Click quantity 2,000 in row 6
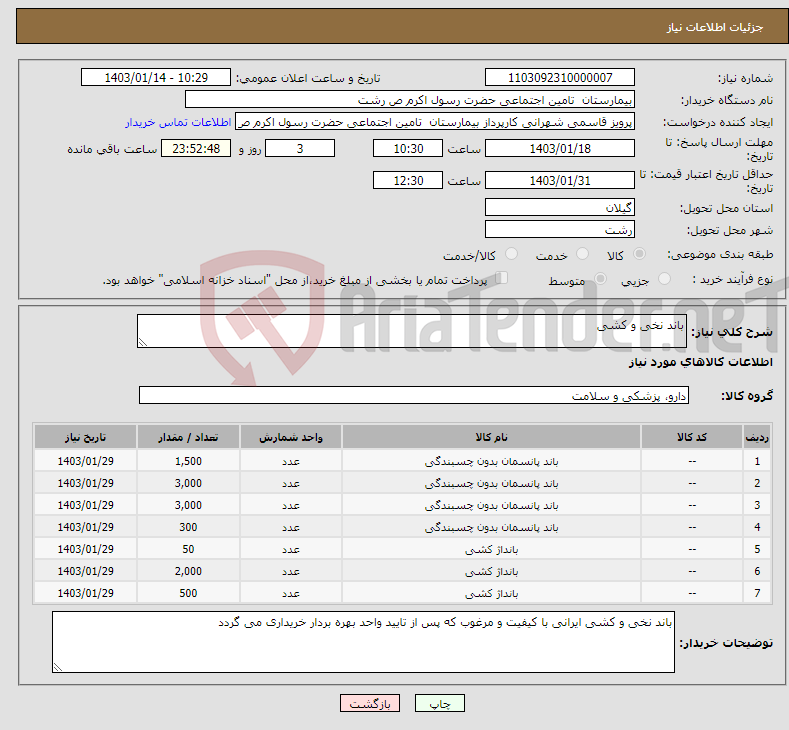This screenshot has width=789, height=730. point(188,572)
